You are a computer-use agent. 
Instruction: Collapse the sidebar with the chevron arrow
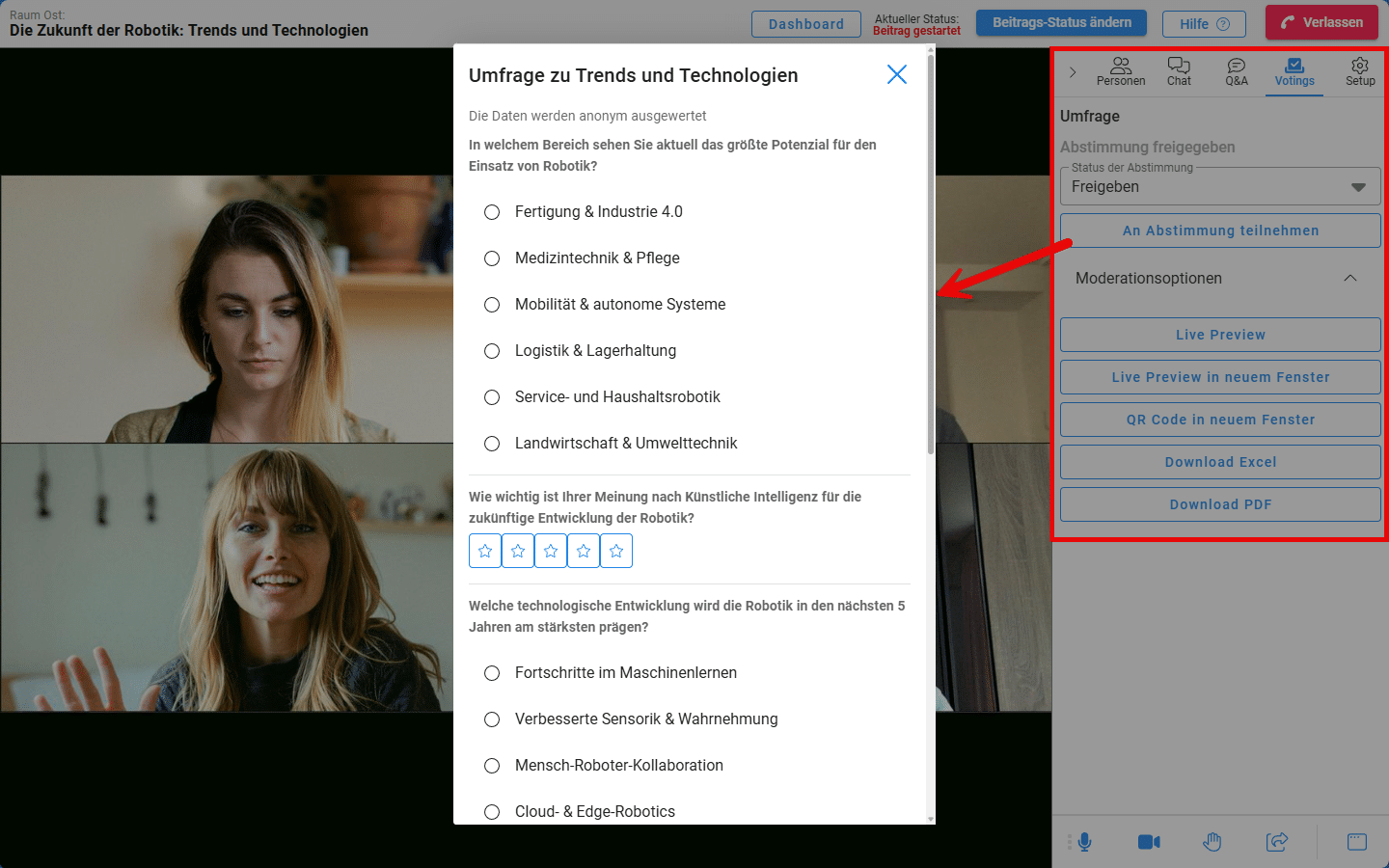point(1073,72)
